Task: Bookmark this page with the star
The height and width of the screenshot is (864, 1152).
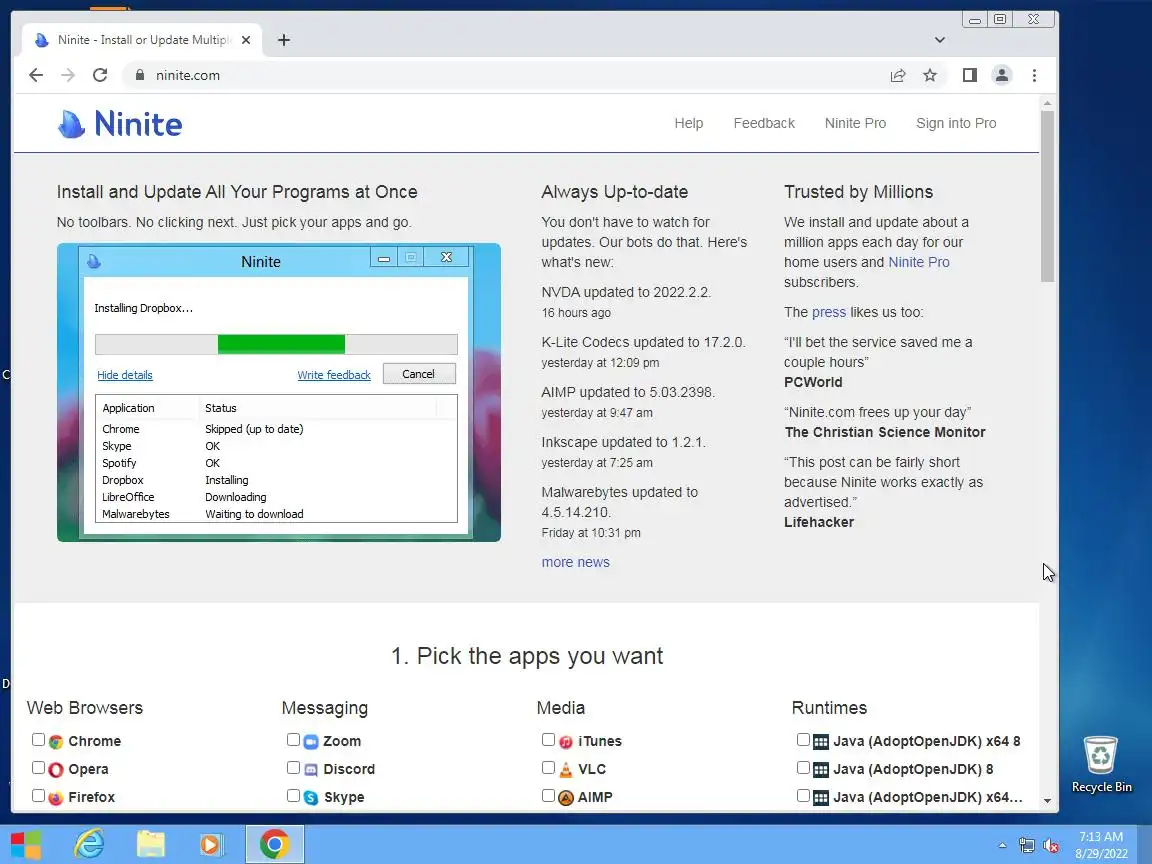Action: 930,75
